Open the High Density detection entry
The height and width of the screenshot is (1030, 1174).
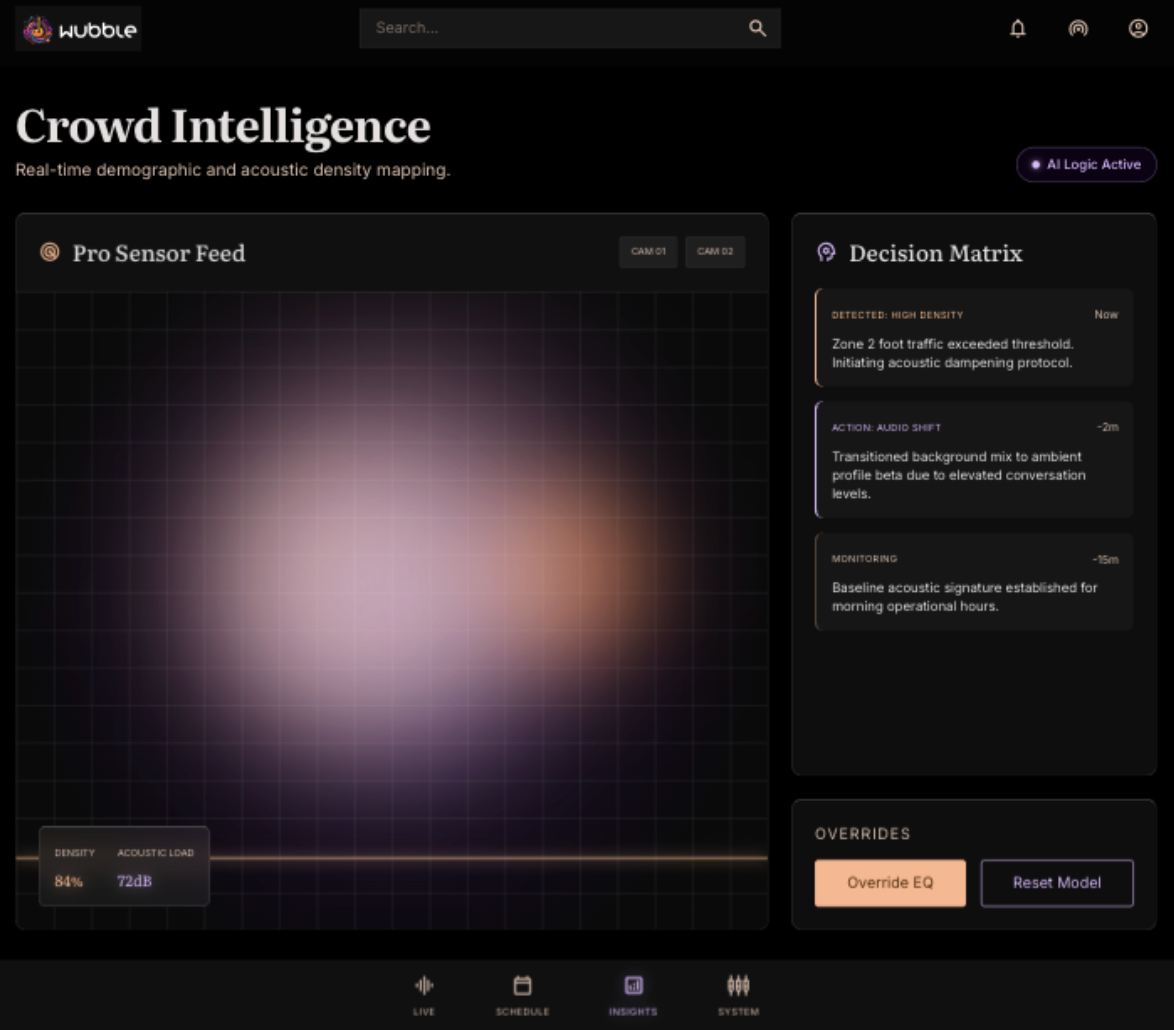click(973, 338)
